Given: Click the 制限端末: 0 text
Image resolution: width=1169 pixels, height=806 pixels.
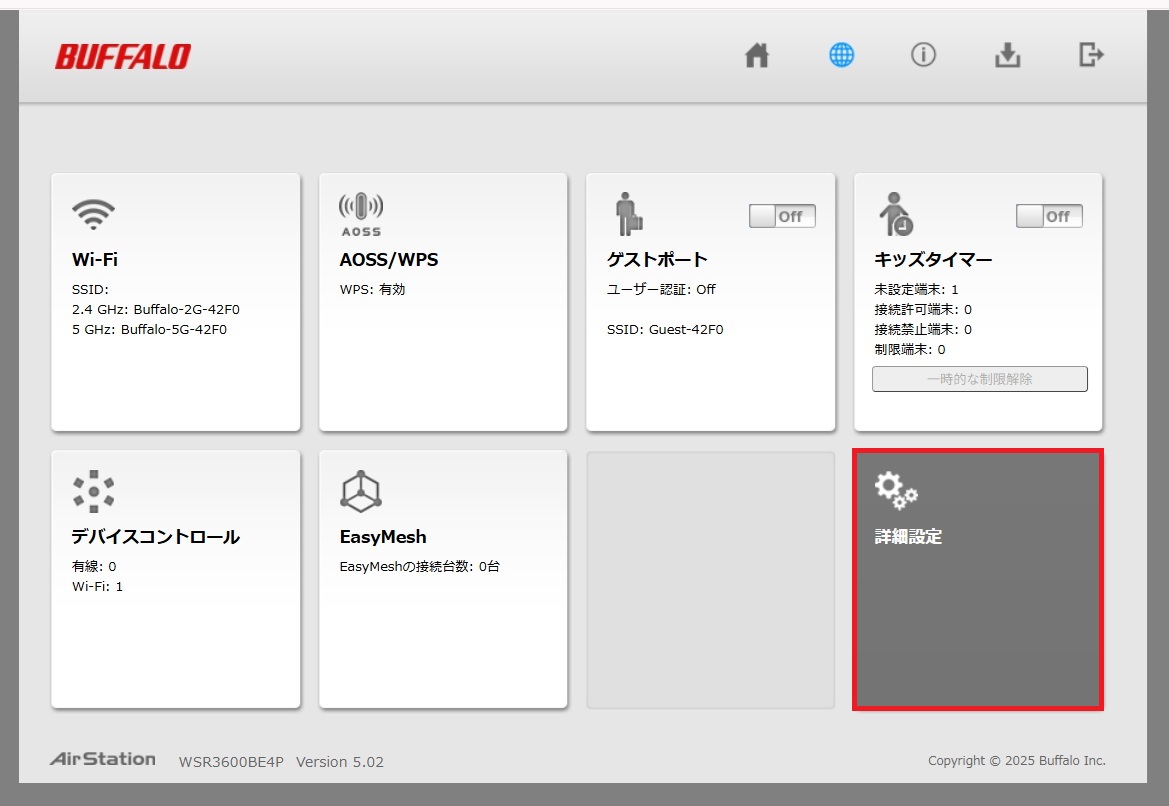Looking at the screenshot, I should click(910, 350).
